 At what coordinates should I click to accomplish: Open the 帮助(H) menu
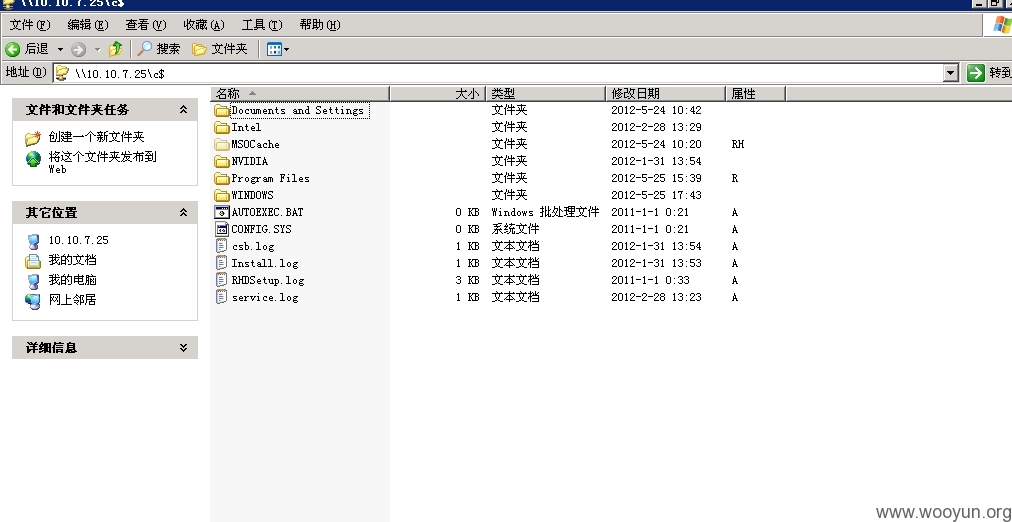point(320,25)
